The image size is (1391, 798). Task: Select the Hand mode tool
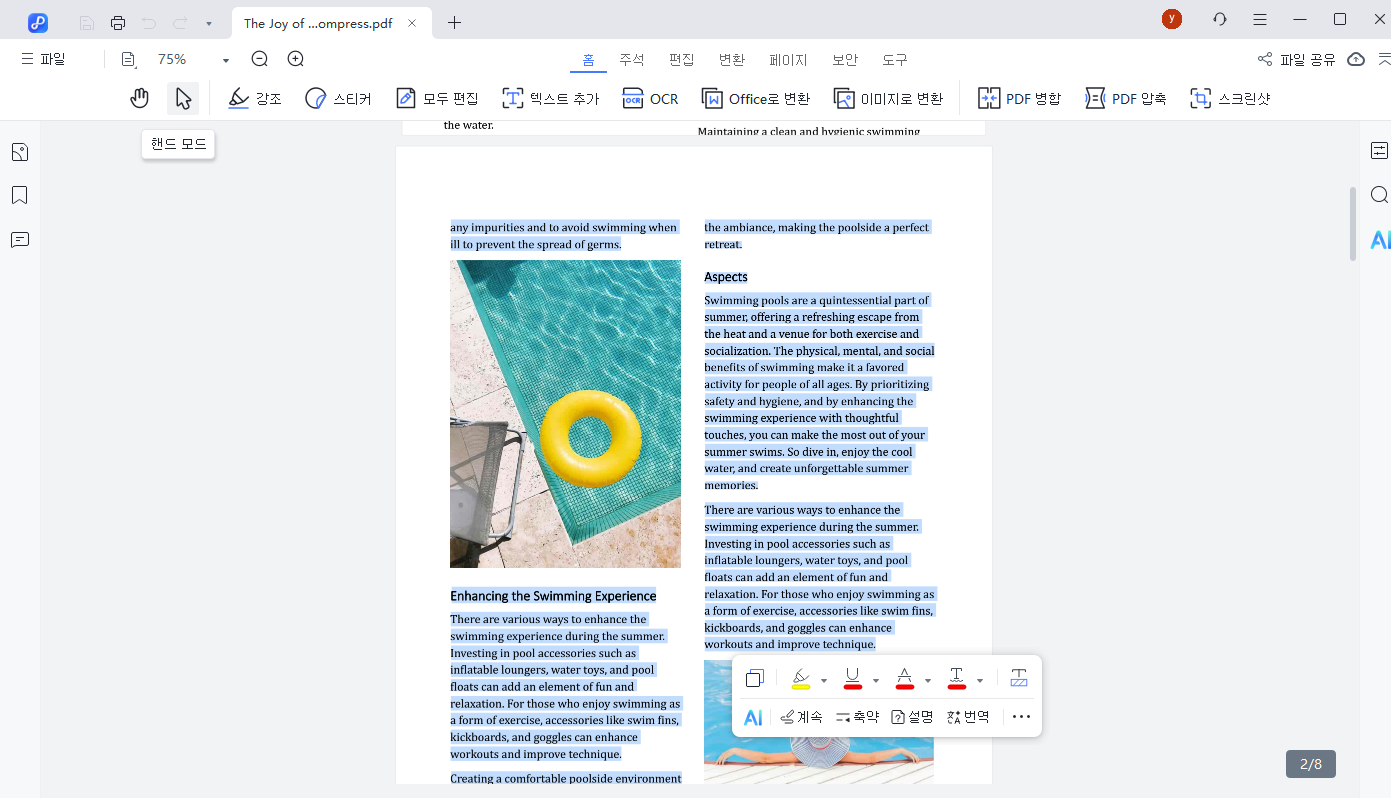click(x=139, y=98)
